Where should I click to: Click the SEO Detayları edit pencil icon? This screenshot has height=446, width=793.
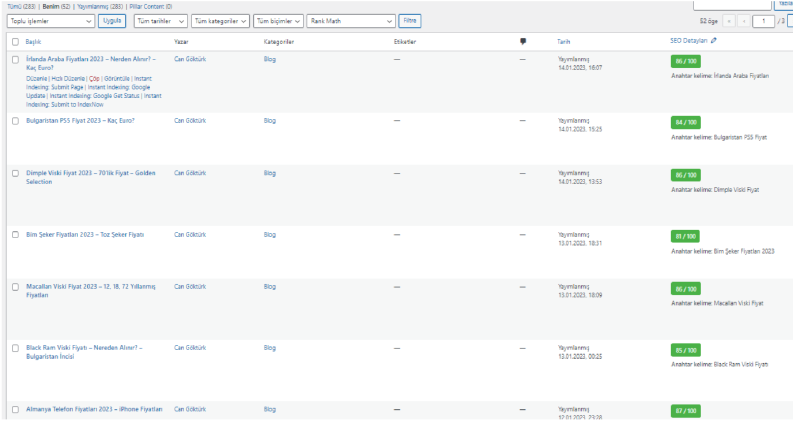[714, 40]
